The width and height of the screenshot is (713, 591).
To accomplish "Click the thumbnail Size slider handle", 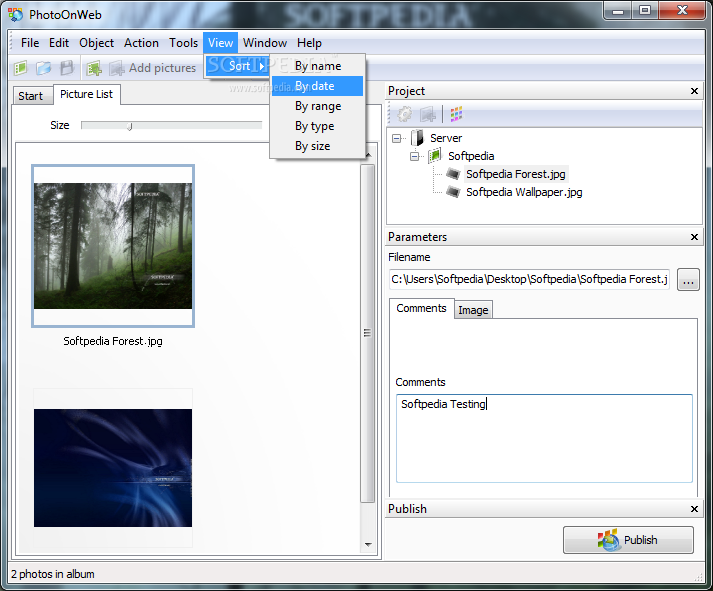I will 130,126.
